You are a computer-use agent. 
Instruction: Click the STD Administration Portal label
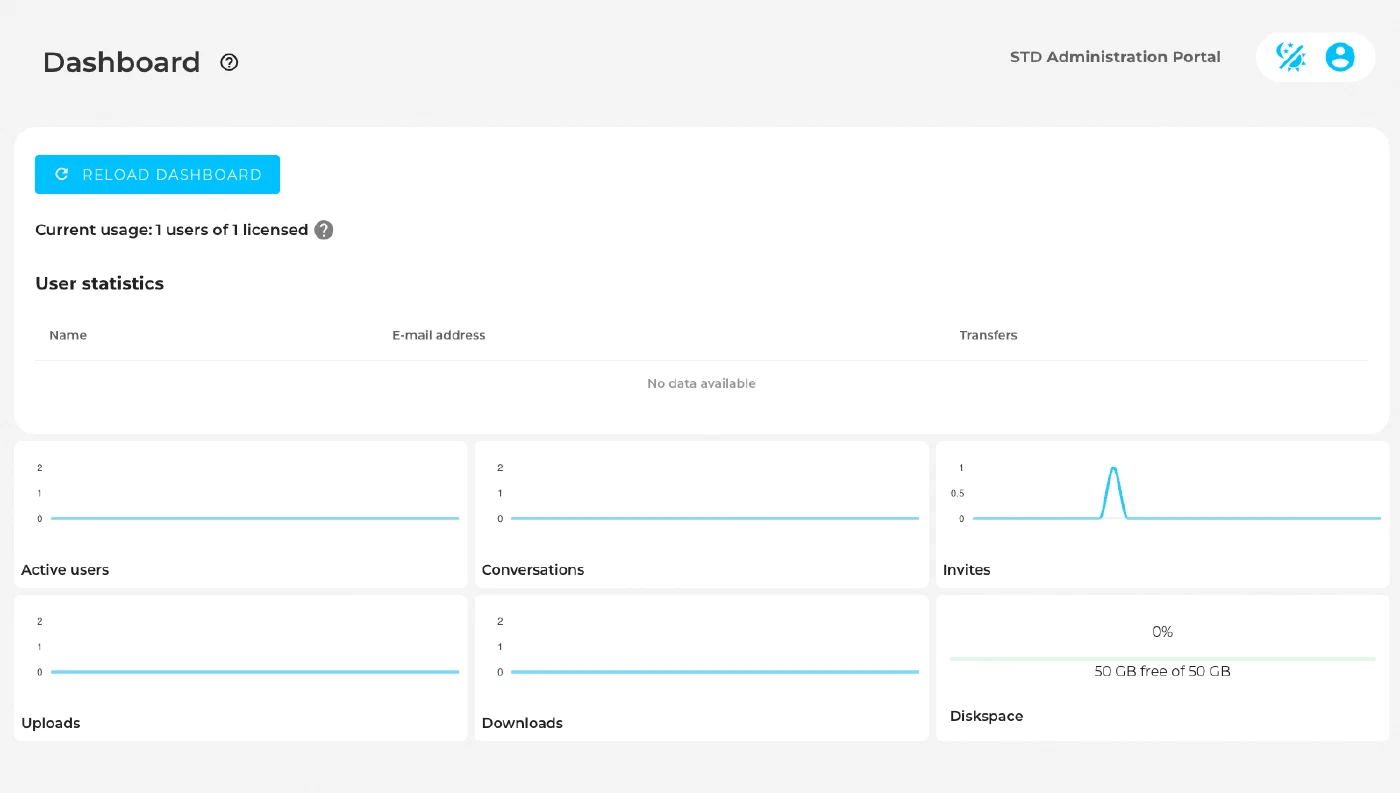coord(1115,57)
